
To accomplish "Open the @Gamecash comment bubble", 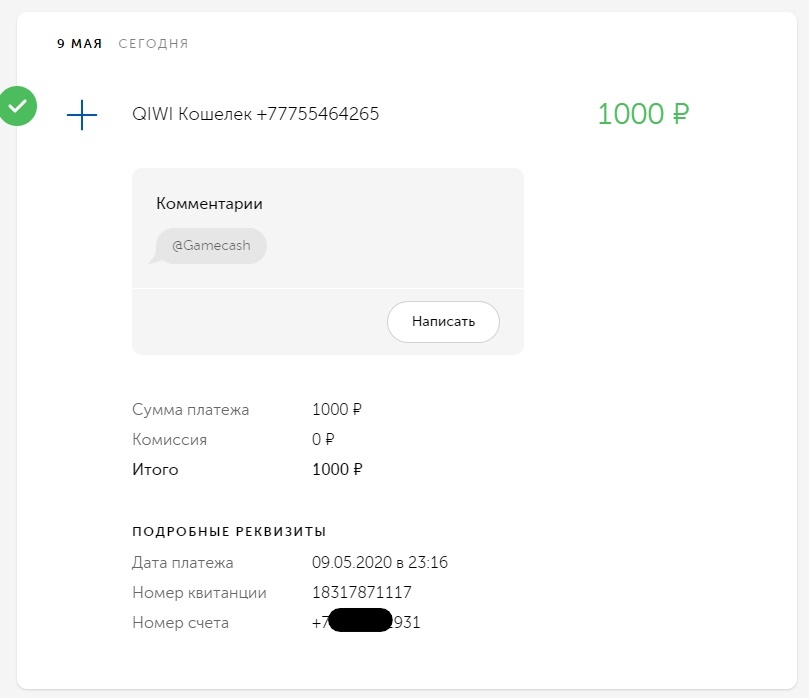I will point(210,246).
